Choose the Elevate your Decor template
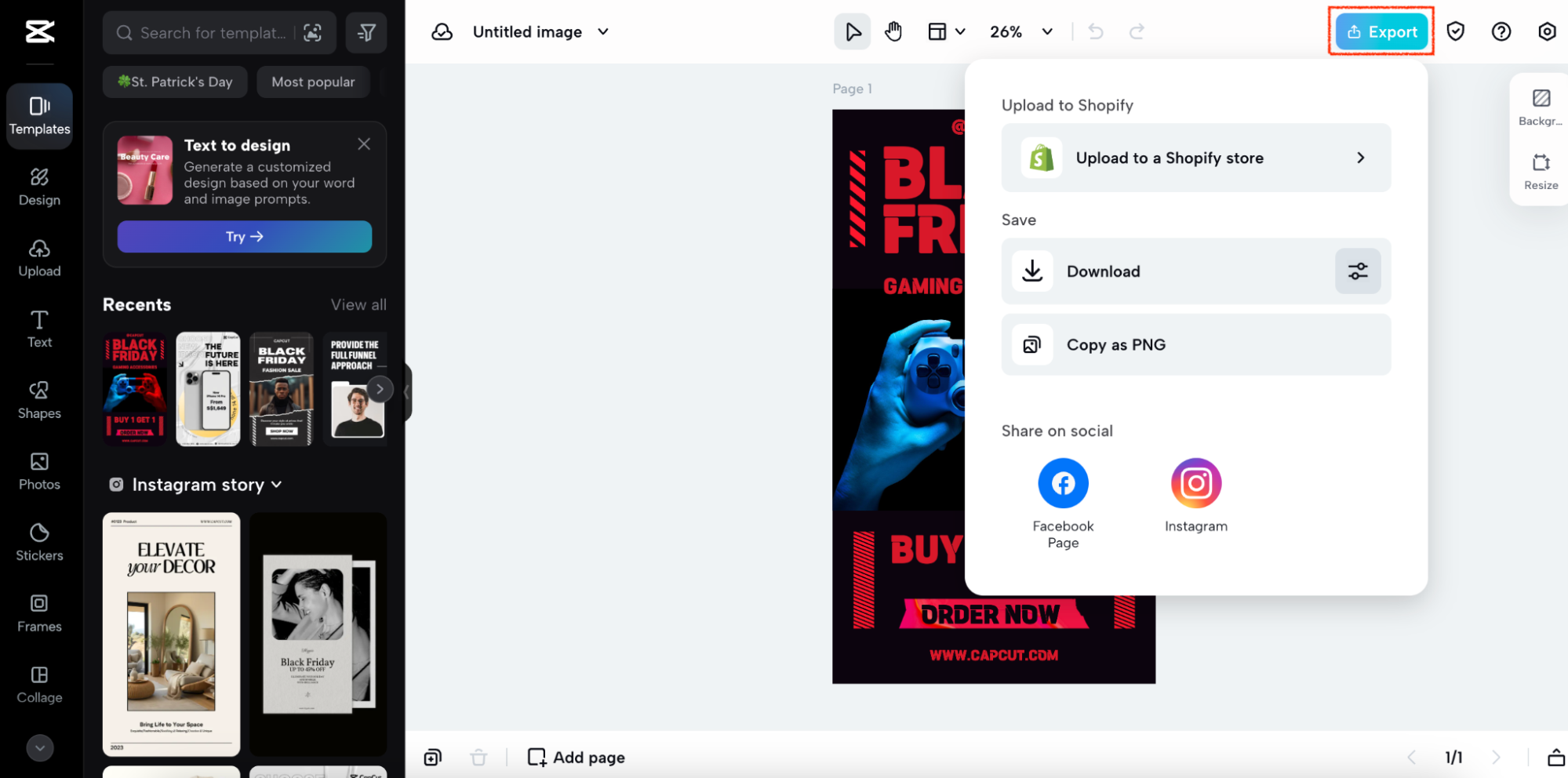This screenshot has height=778, width=1568. pos(172,634)
